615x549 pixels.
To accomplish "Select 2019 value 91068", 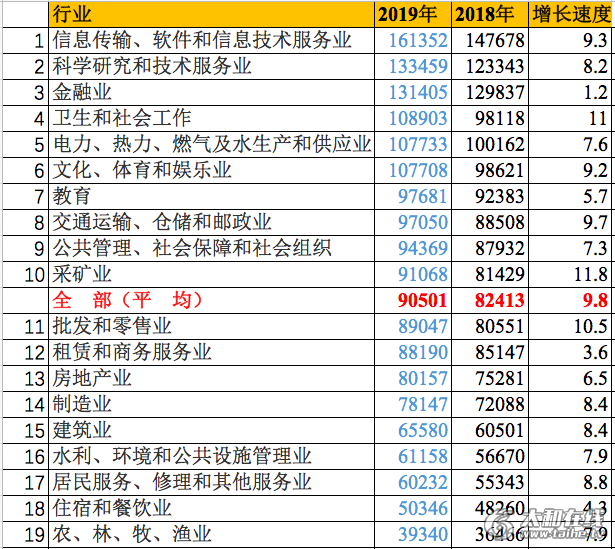I will 413,274.
